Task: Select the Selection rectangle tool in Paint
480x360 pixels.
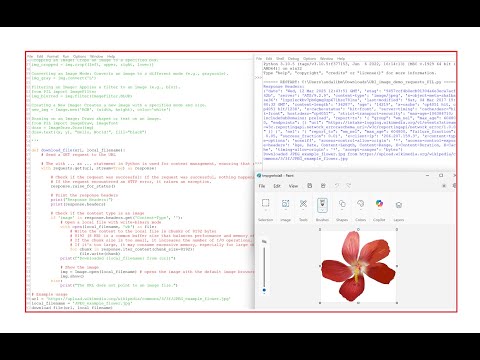Action: point(265,203)
